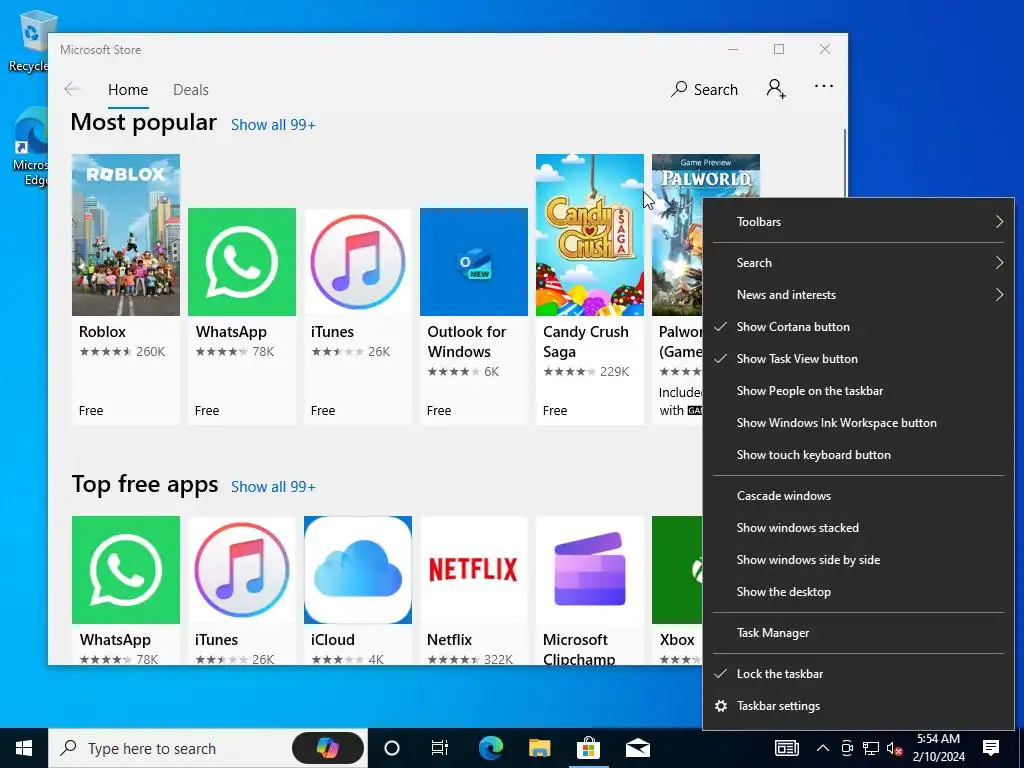Click the Microsoft Store taskbar icon
Image resolution: width=1024 pixels, height=768 pixels.
point(588,748)
